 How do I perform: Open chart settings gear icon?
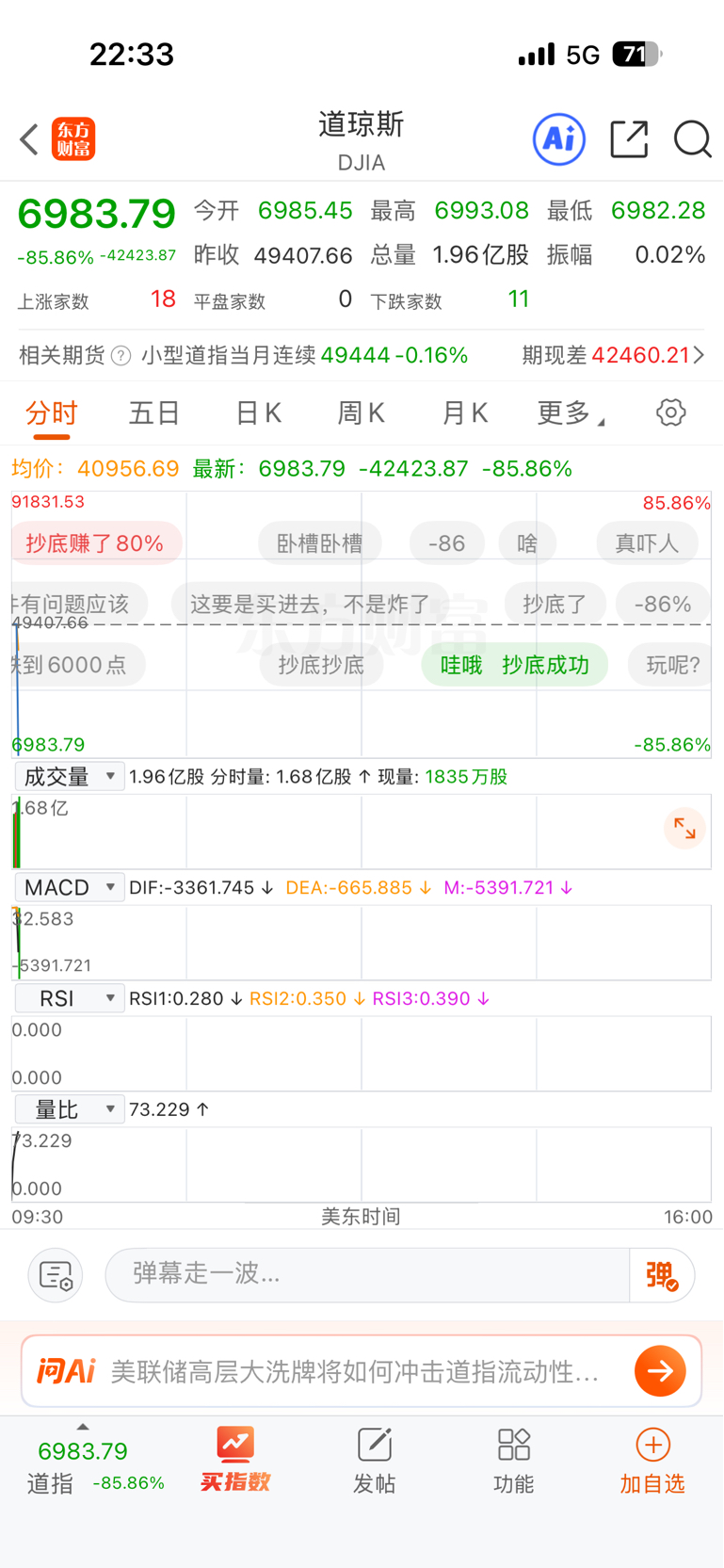point(671,412)
